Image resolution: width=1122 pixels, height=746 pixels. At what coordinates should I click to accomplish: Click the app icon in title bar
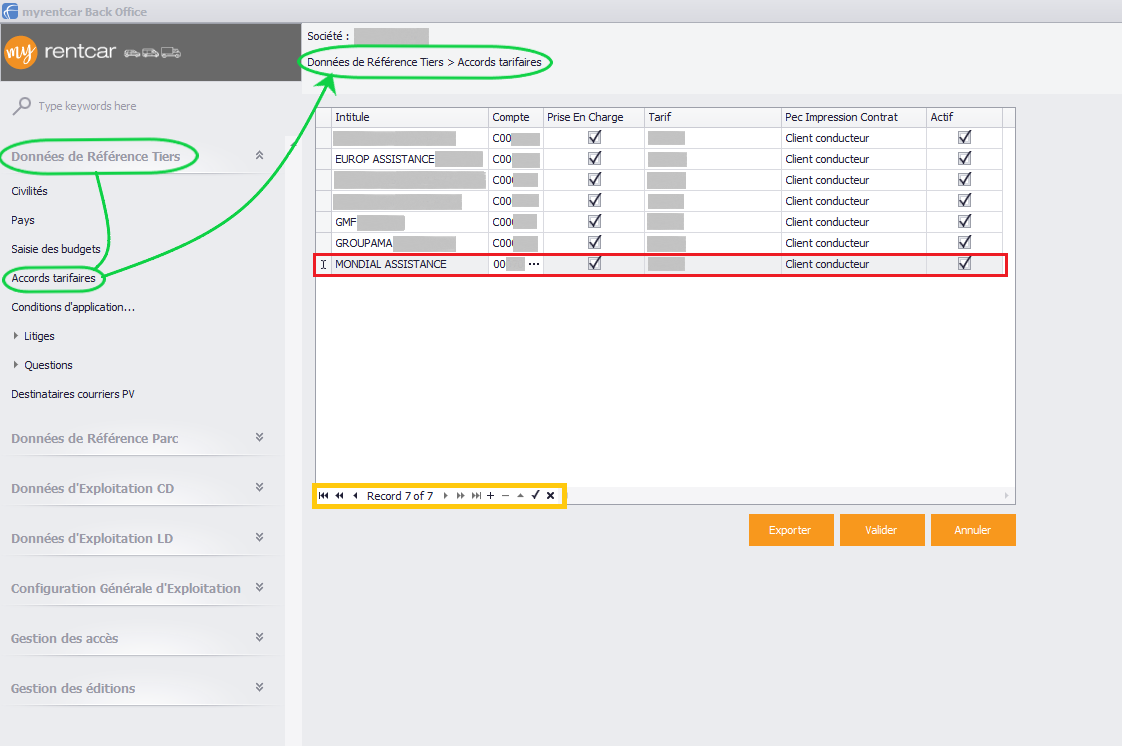click(x=10, y=11)
